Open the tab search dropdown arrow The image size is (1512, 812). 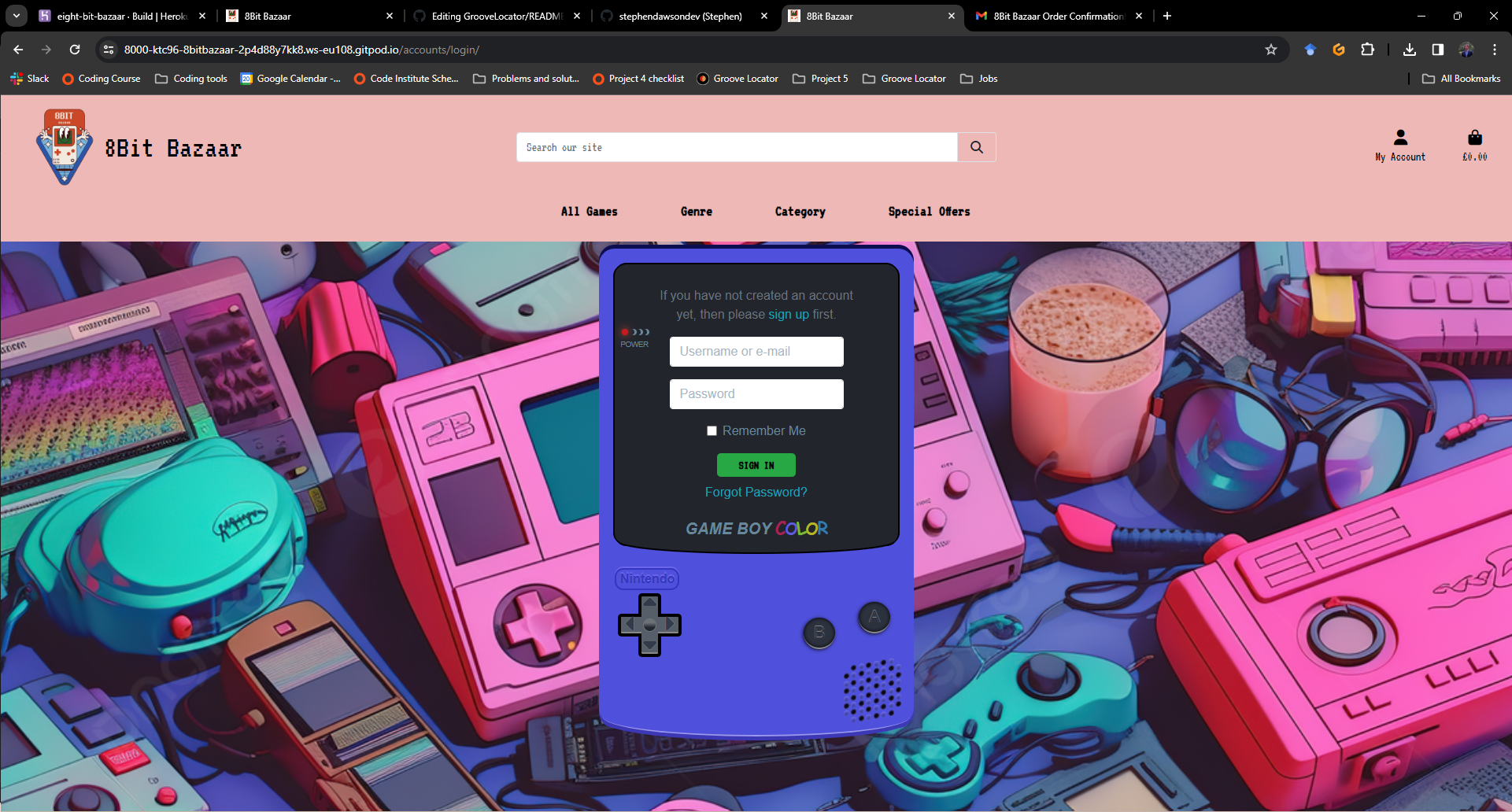pos(17,16)
